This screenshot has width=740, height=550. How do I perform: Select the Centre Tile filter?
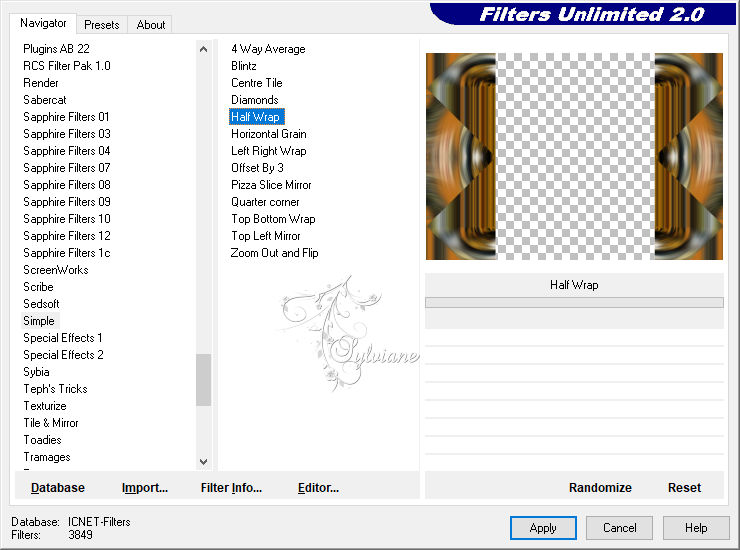(257, 83)
